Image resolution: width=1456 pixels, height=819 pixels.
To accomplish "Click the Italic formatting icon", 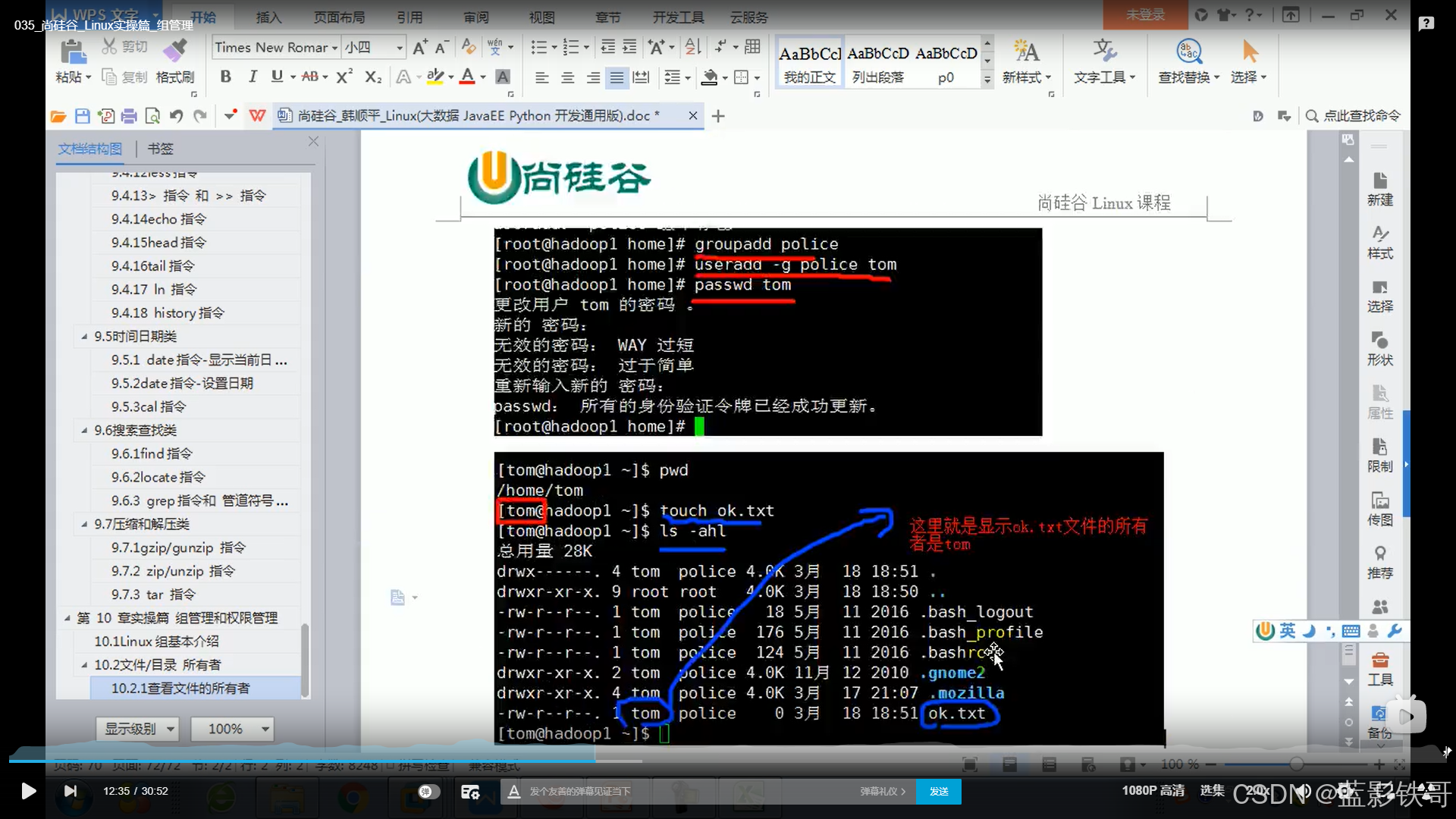I will pos(253,77).
